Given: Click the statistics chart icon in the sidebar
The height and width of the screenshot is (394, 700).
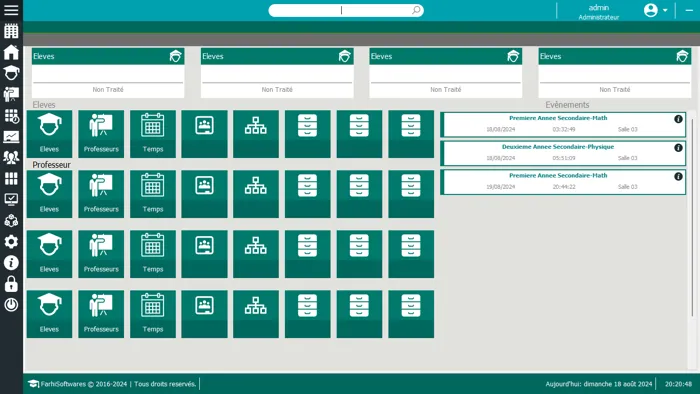Looking at the screenshot, I should click(x=11, y=137).
